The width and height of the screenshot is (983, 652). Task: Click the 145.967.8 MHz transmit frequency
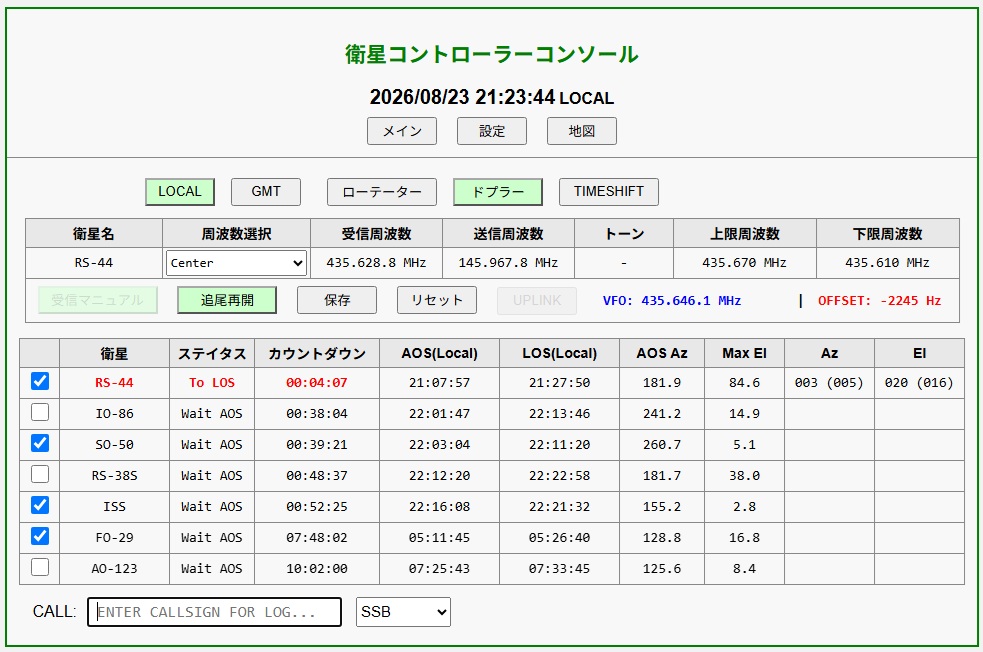point(508,263)
